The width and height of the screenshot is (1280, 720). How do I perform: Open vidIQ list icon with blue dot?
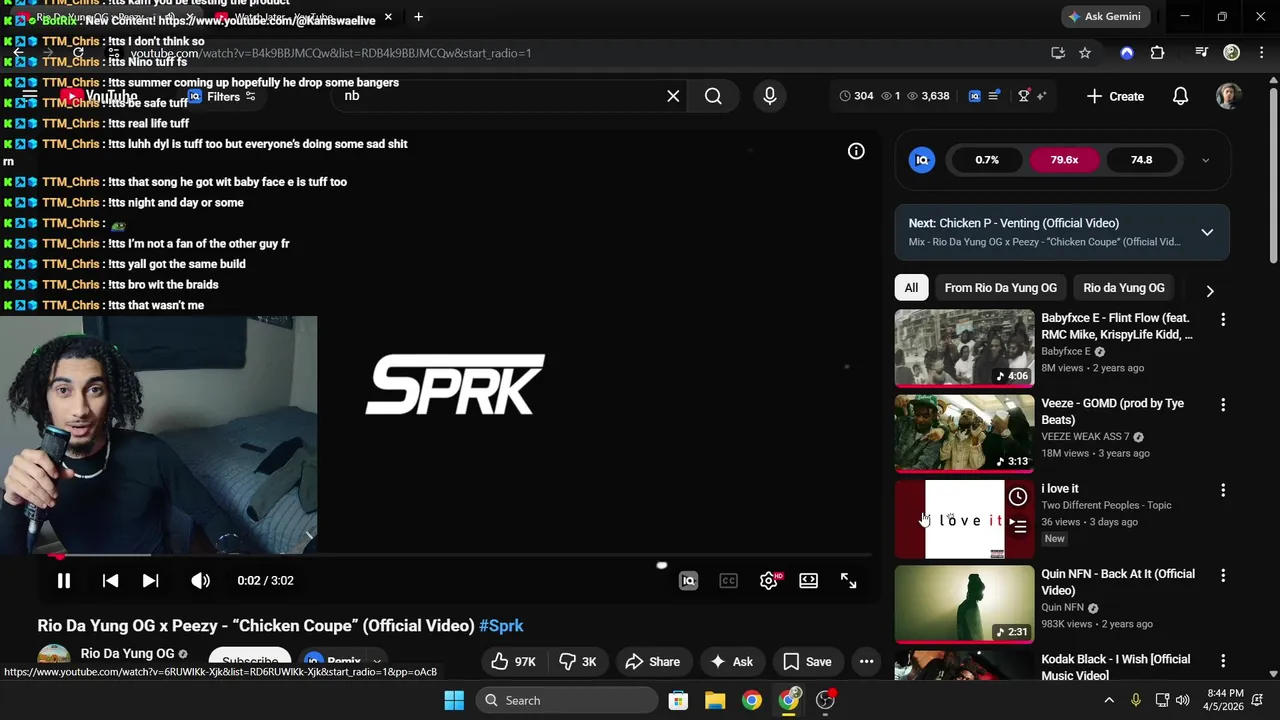click(993, 96)
